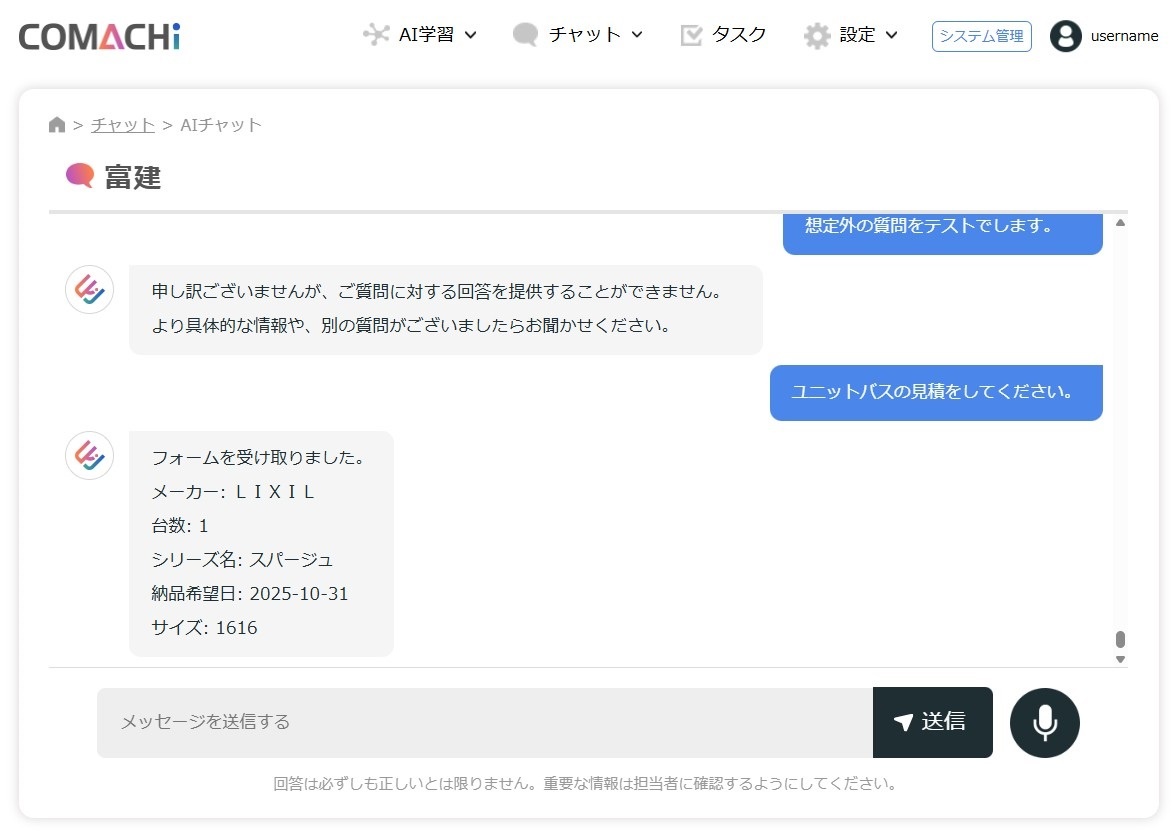
Task: Click the チャット speech bubble icon
Action: (x=525, y=33)
